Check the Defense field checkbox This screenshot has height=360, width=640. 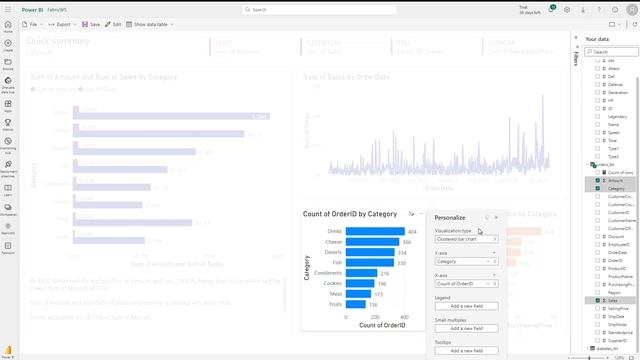click(598, 84)
